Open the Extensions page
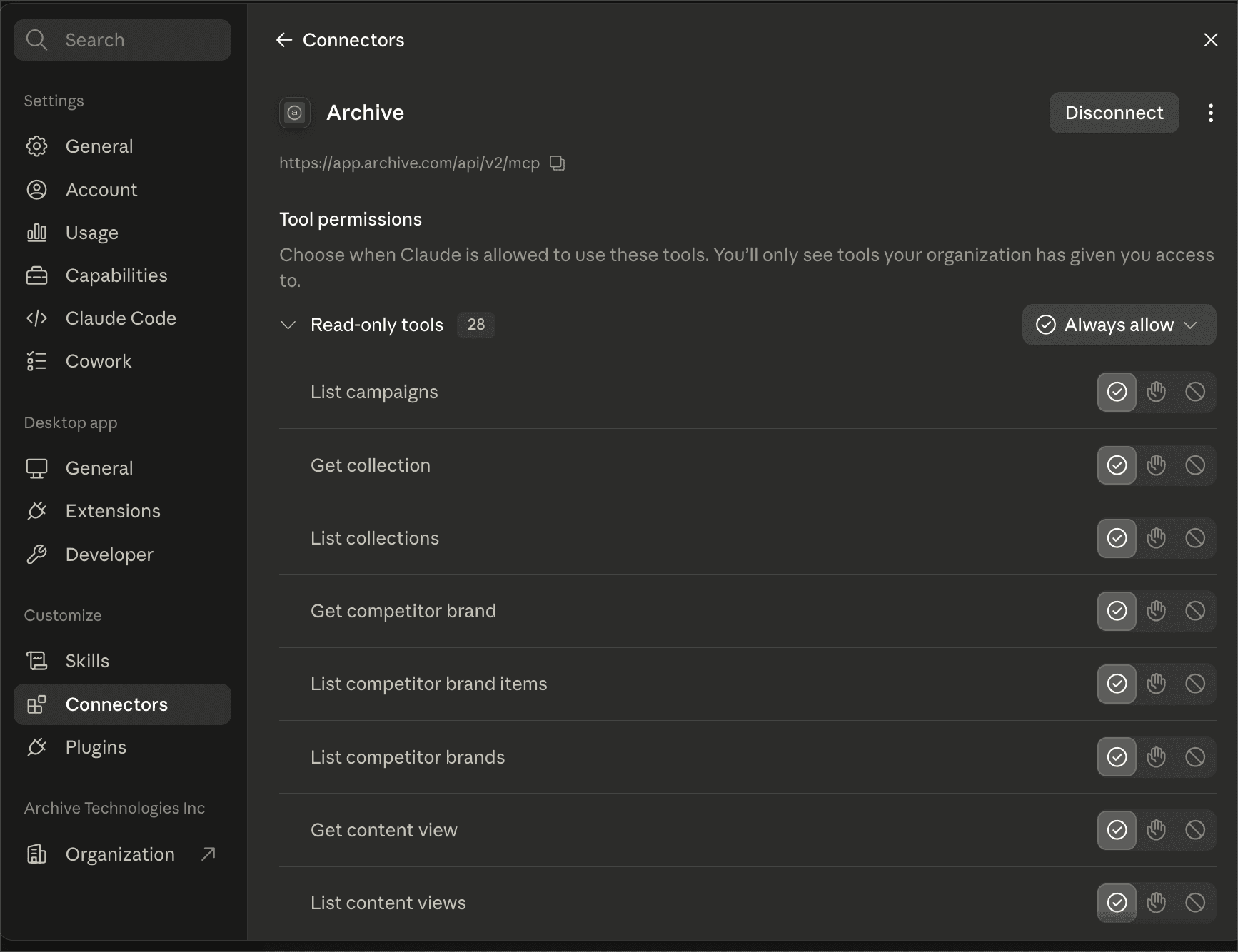 point(122,511)
